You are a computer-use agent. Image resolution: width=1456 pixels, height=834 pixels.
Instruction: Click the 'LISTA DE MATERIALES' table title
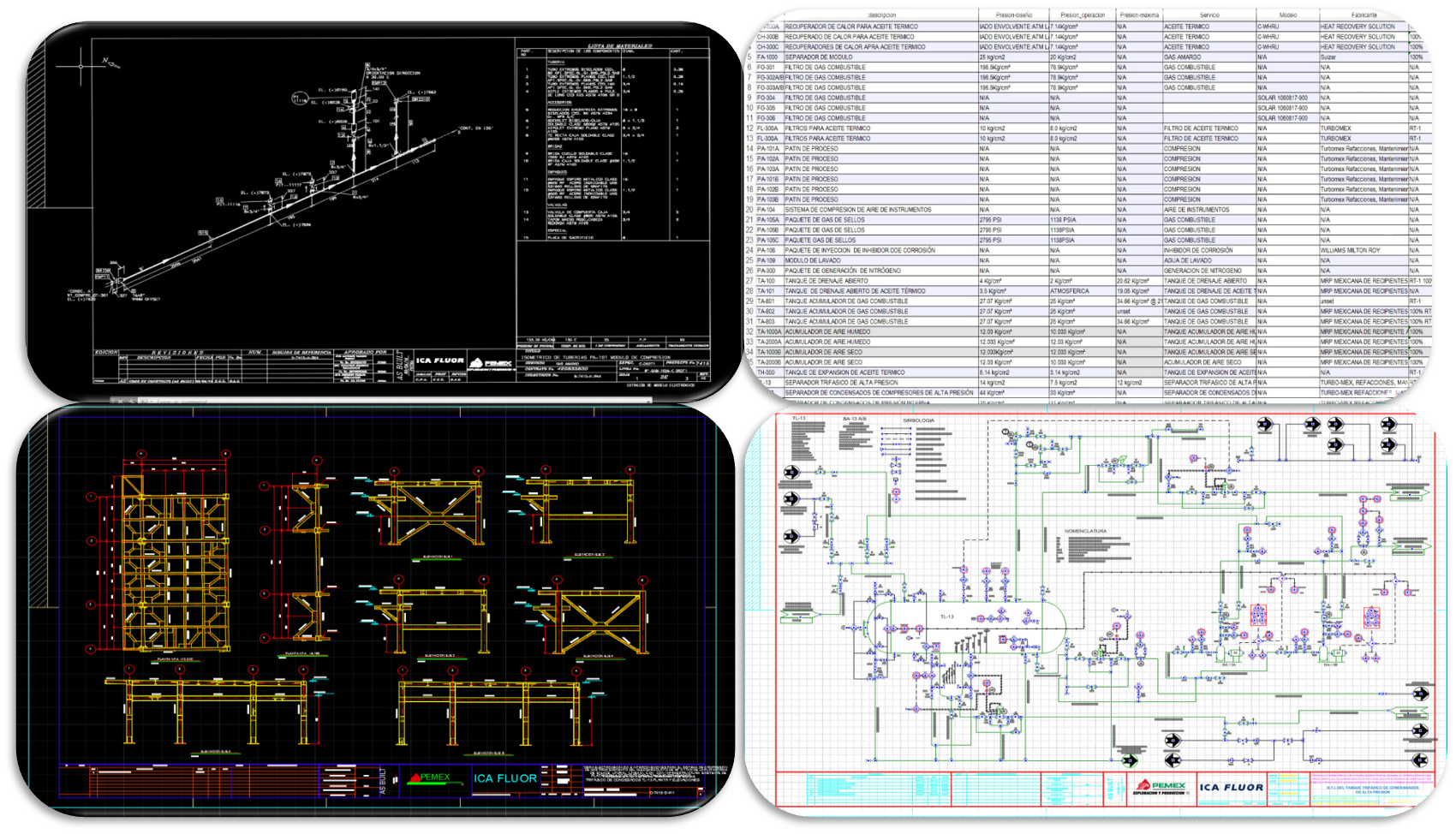tap(619, 46)
